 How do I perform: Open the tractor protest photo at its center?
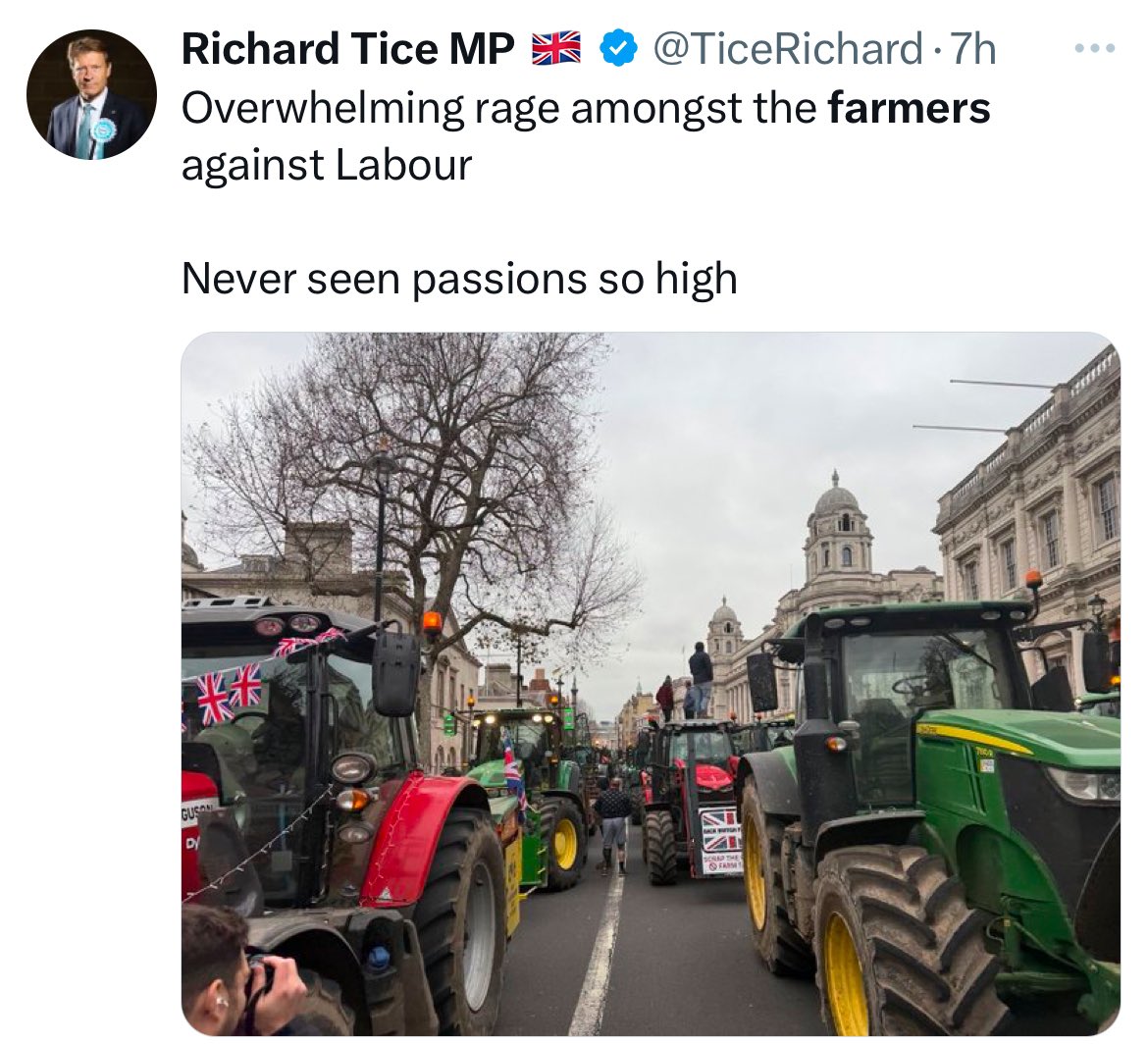651,684
